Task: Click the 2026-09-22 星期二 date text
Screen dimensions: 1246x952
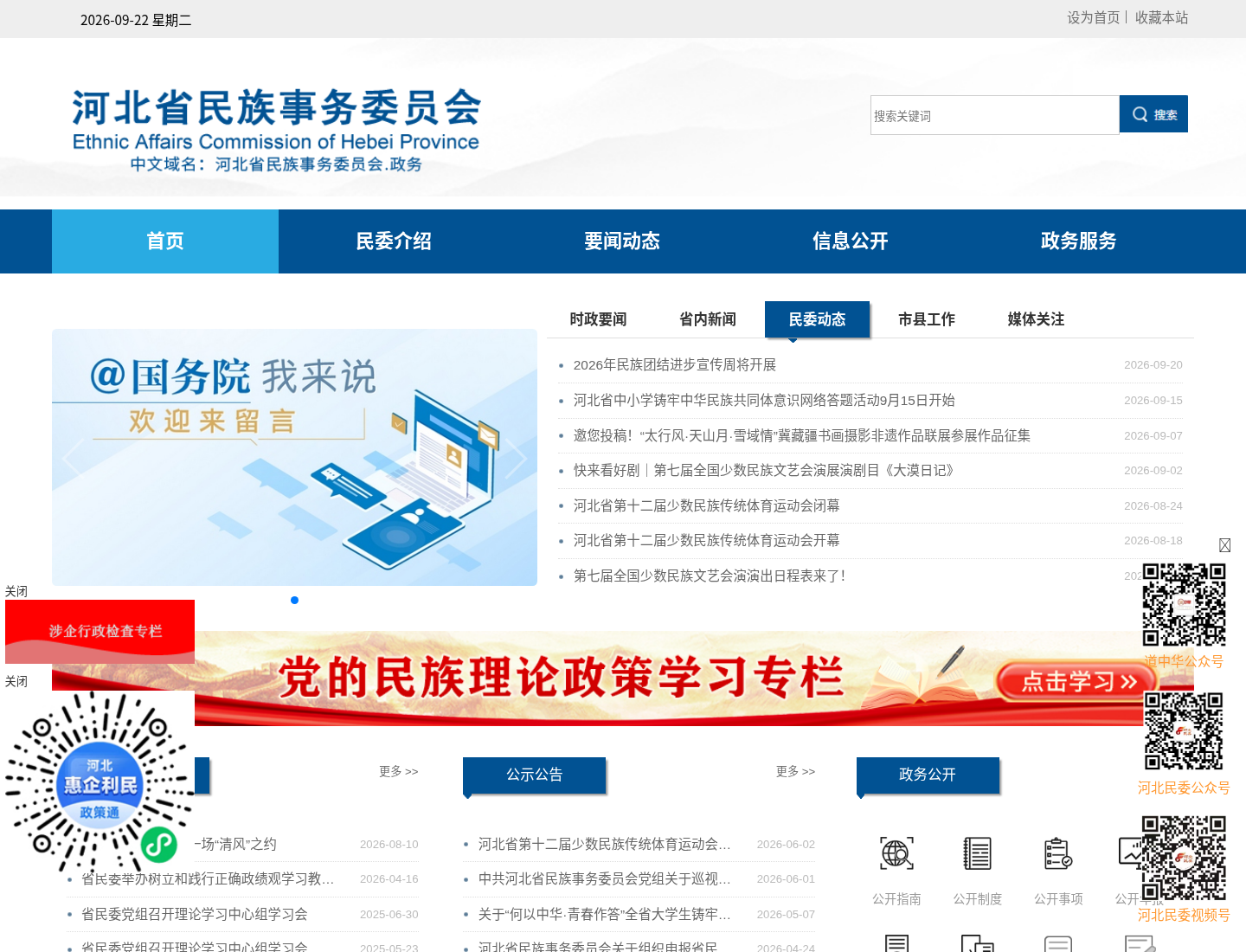Action: click(x=136, y=20)
